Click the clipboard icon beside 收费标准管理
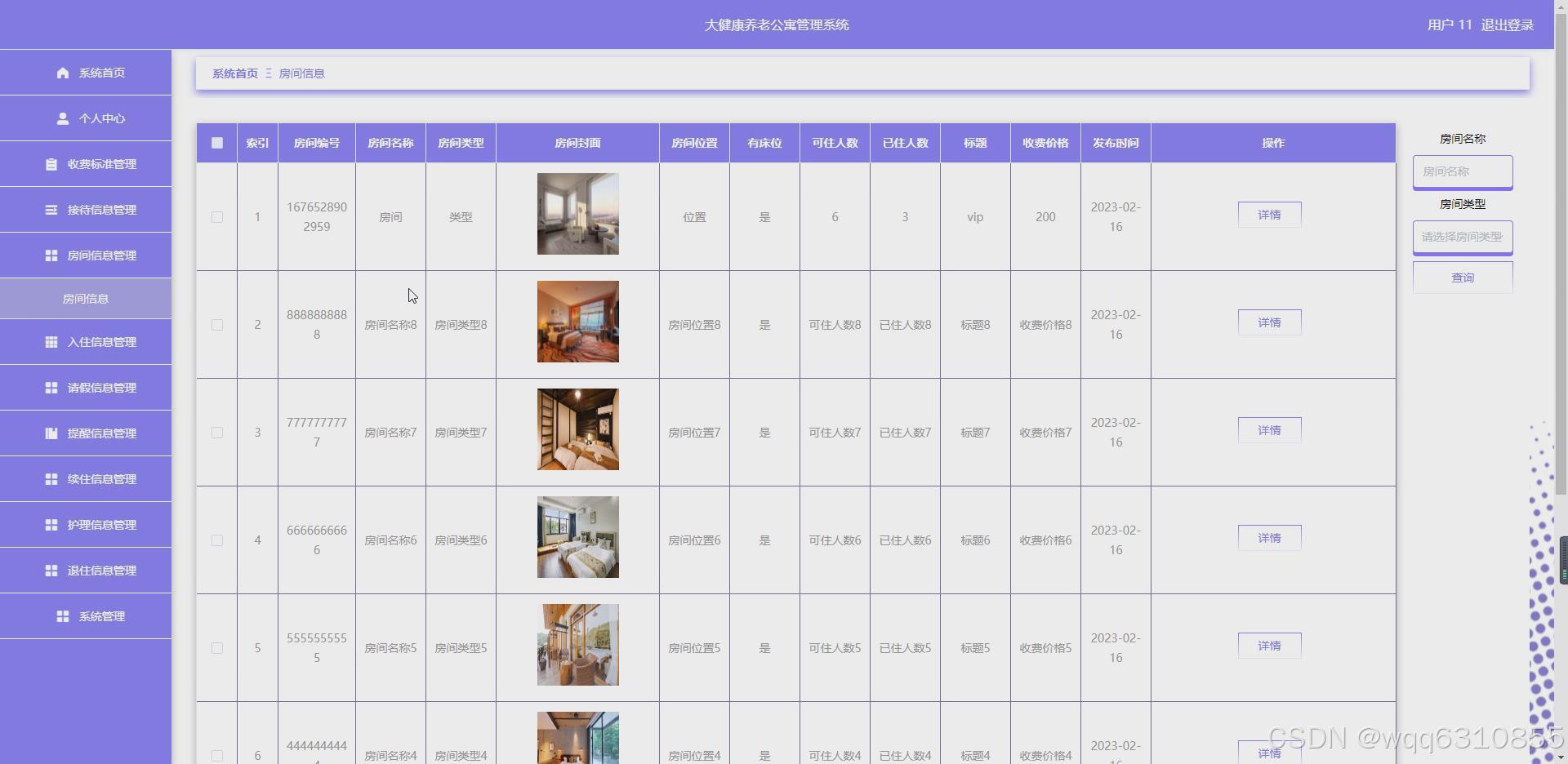This screenshot has height=764, width=1568. point(51,164)
